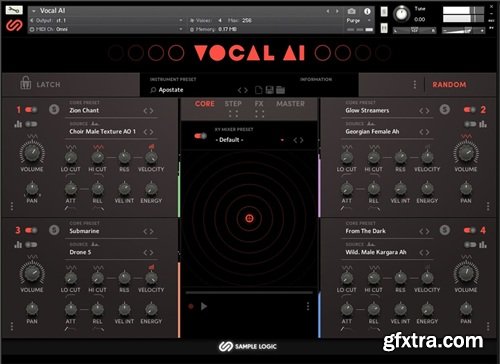Click core 4 Volume knob
The width and height of the screenshot is (500, 364).
point(466,273)
